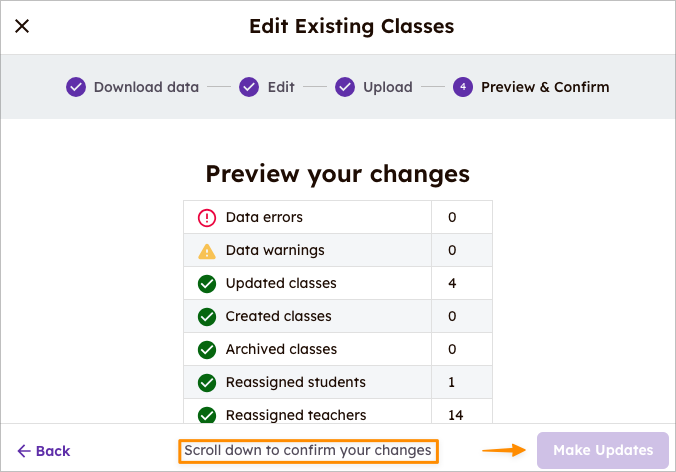Viewport: 676px width, 472px height.
Task: Click the green check beside Reassigned students
Action: point(207,383)
